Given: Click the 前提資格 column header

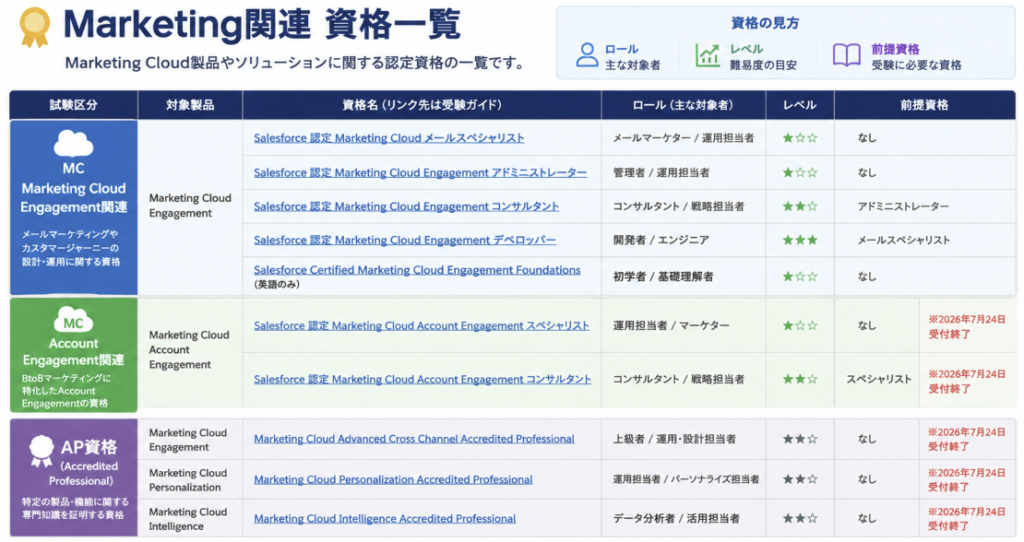Looking at the screenshot, I should pyautogui.click(x=924, y=105).
